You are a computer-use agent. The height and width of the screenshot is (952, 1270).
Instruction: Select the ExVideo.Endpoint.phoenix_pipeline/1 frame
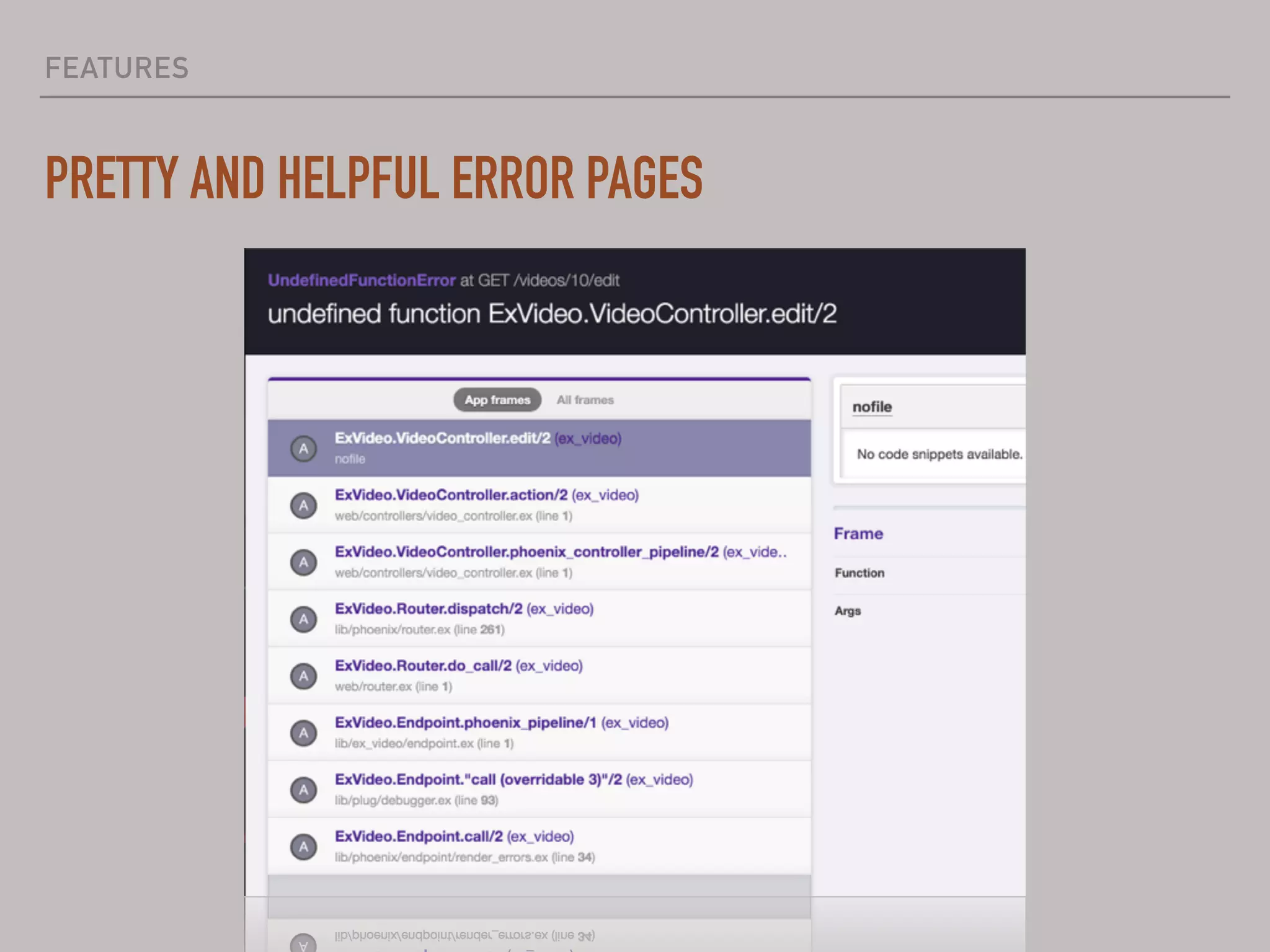(539, 733)
